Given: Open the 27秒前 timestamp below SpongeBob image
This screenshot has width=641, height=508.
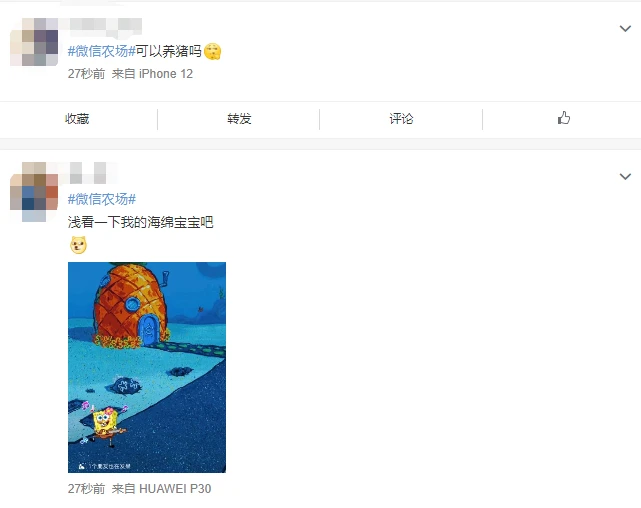Looking at the screenshot, I should coord(86,488).
